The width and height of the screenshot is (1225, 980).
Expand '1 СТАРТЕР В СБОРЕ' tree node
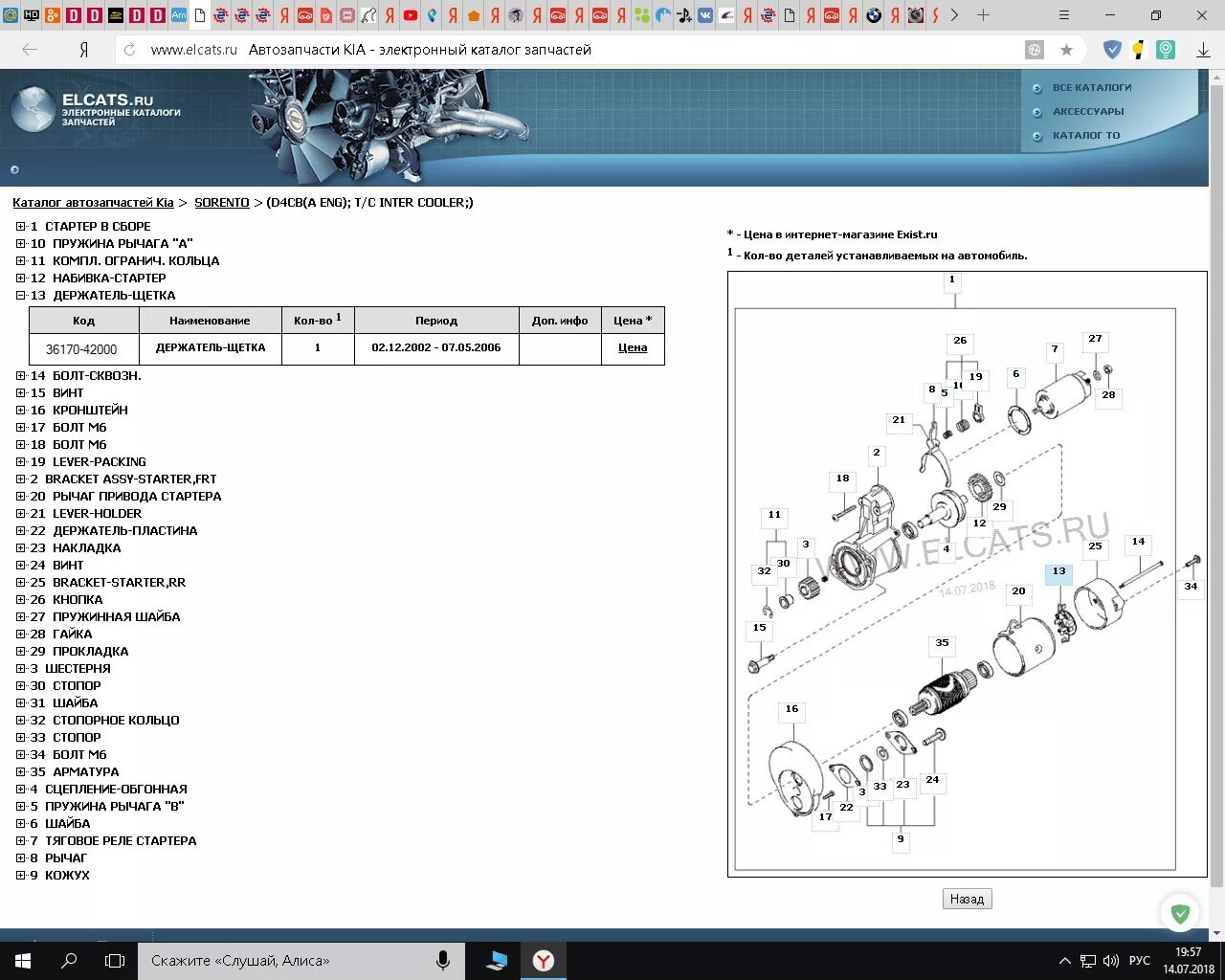pos(21,227)
